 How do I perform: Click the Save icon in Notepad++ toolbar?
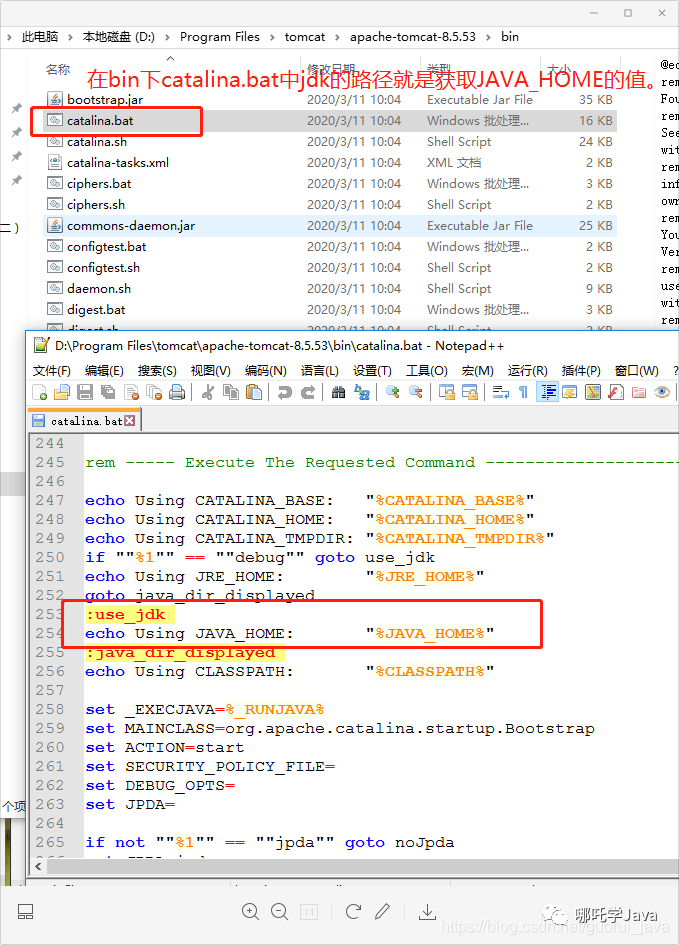85,392
